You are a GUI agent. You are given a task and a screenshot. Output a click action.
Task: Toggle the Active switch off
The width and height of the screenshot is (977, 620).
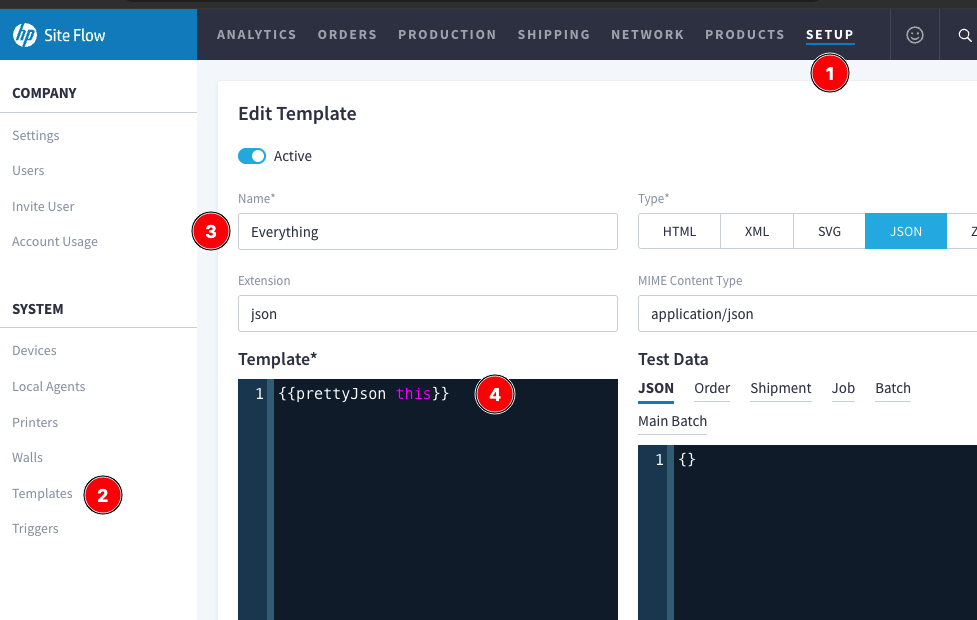(x=252, y=156)
